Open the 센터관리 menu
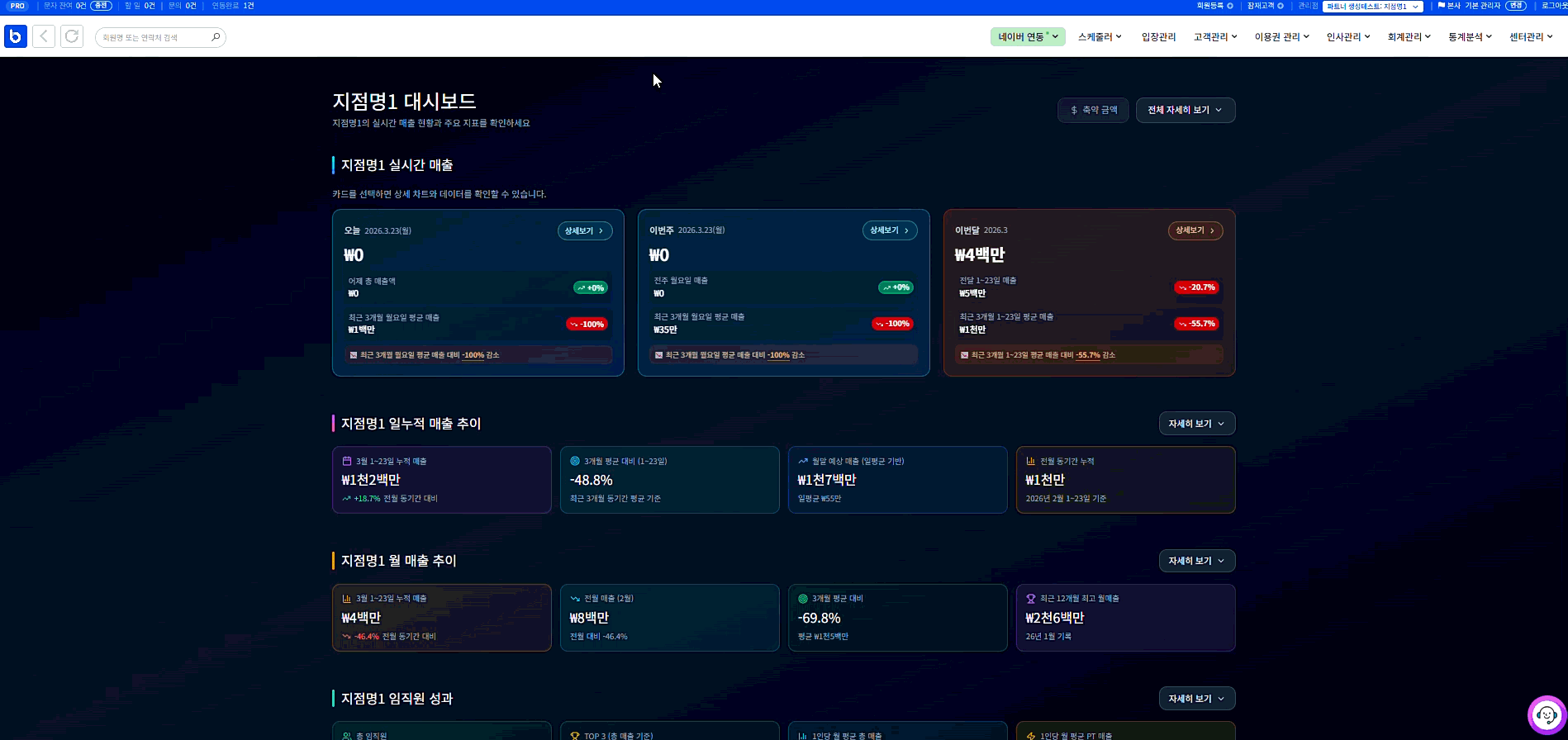Image resolution: width=1568 pixels, height=740 pixels. 1531,36
